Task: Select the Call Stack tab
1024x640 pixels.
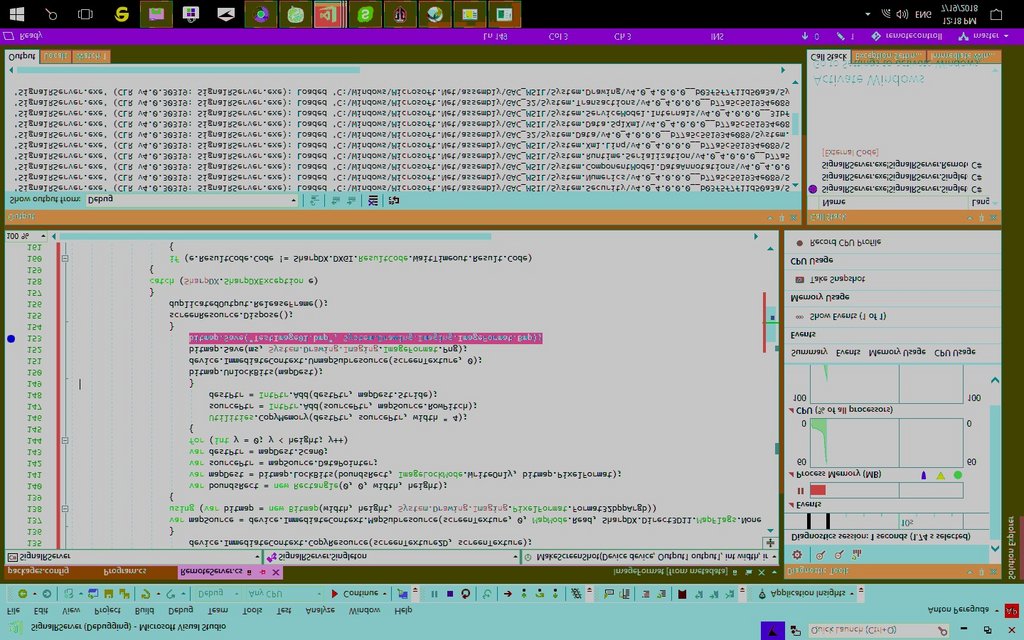Action: click(x=829, y=57)
